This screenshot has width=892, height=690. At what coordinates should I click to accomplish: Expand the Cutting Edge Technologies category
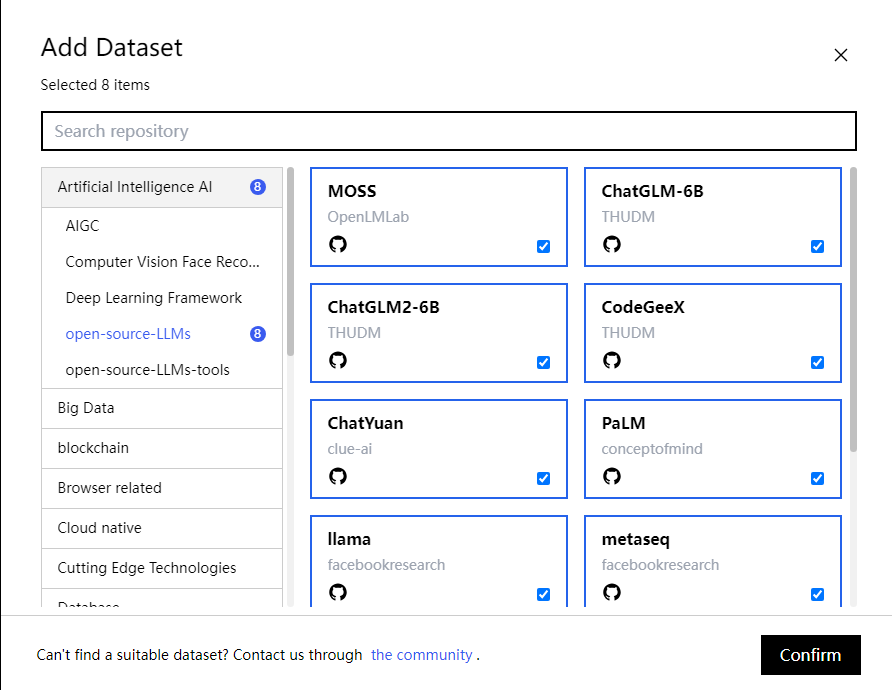pos(162,568)
